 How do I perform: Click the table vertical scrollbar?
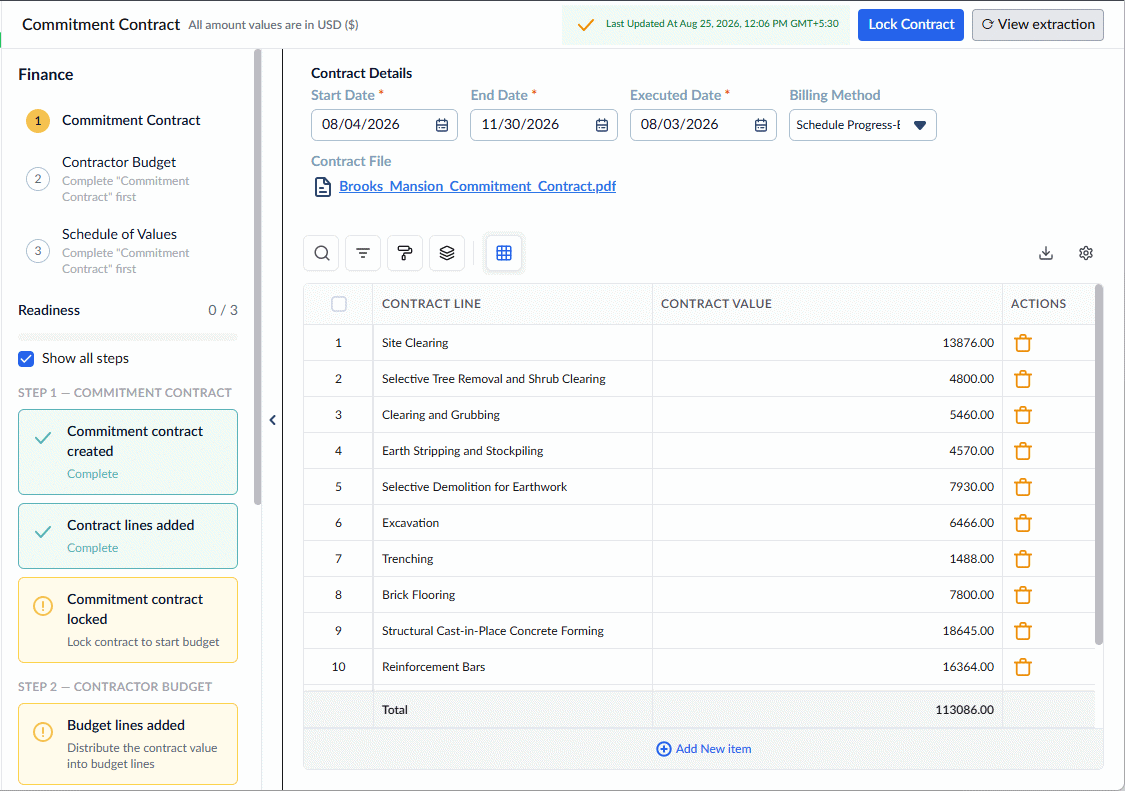1098,465
